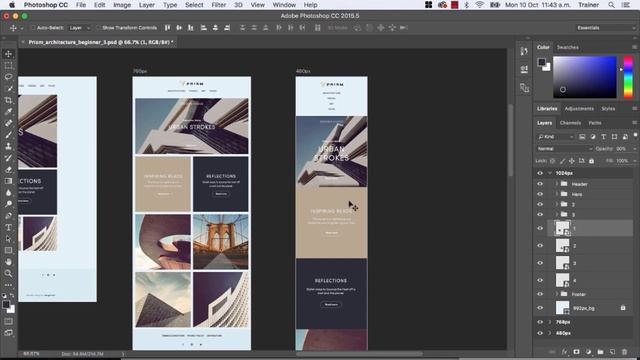Open the Kind layer filter dropdown
640x360 pixels.
click(556, 137)
